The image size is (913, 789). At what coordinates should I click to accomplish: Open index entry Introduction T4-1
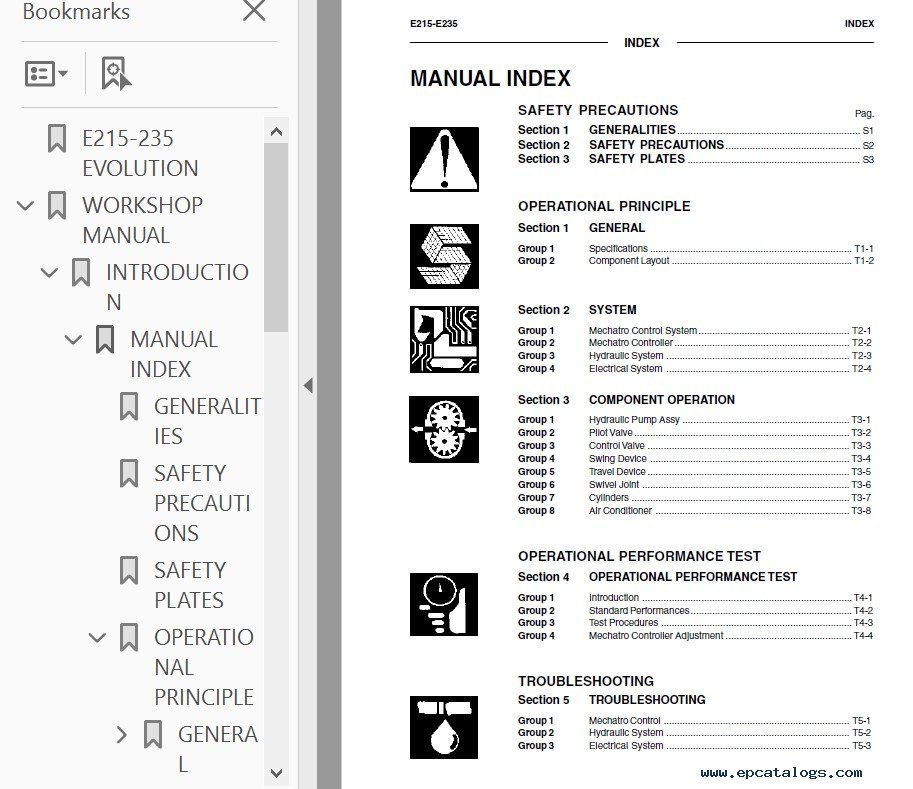pos(695,598)
